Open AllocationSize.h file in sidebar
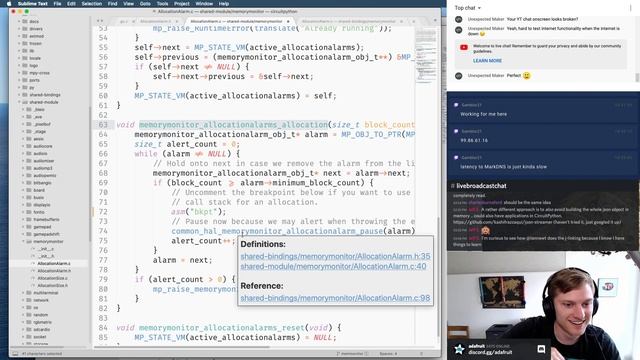The image size is (640, 360). click(53, 285)
